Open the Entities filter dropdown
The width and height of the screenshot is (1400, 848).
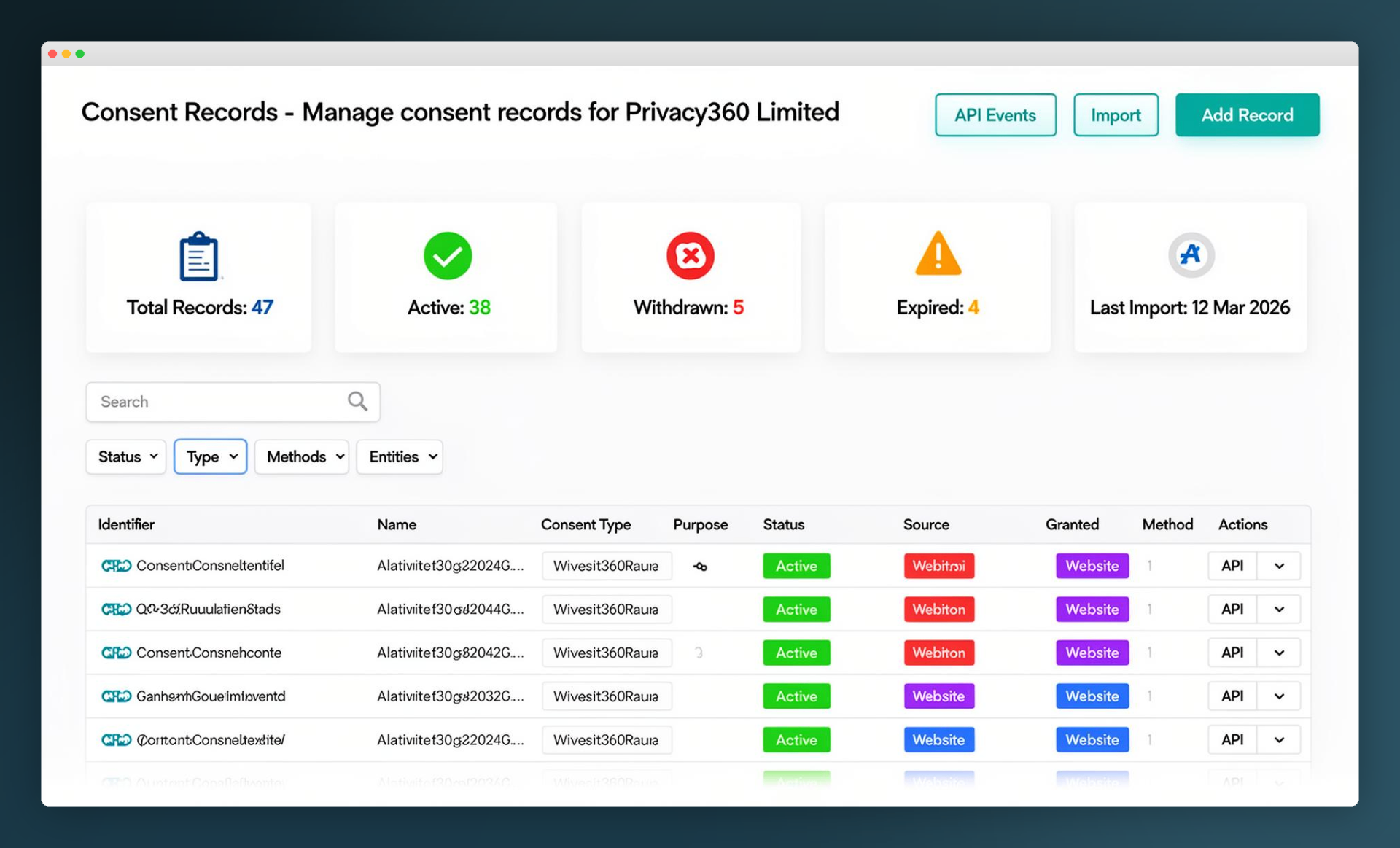pos(400,456)
